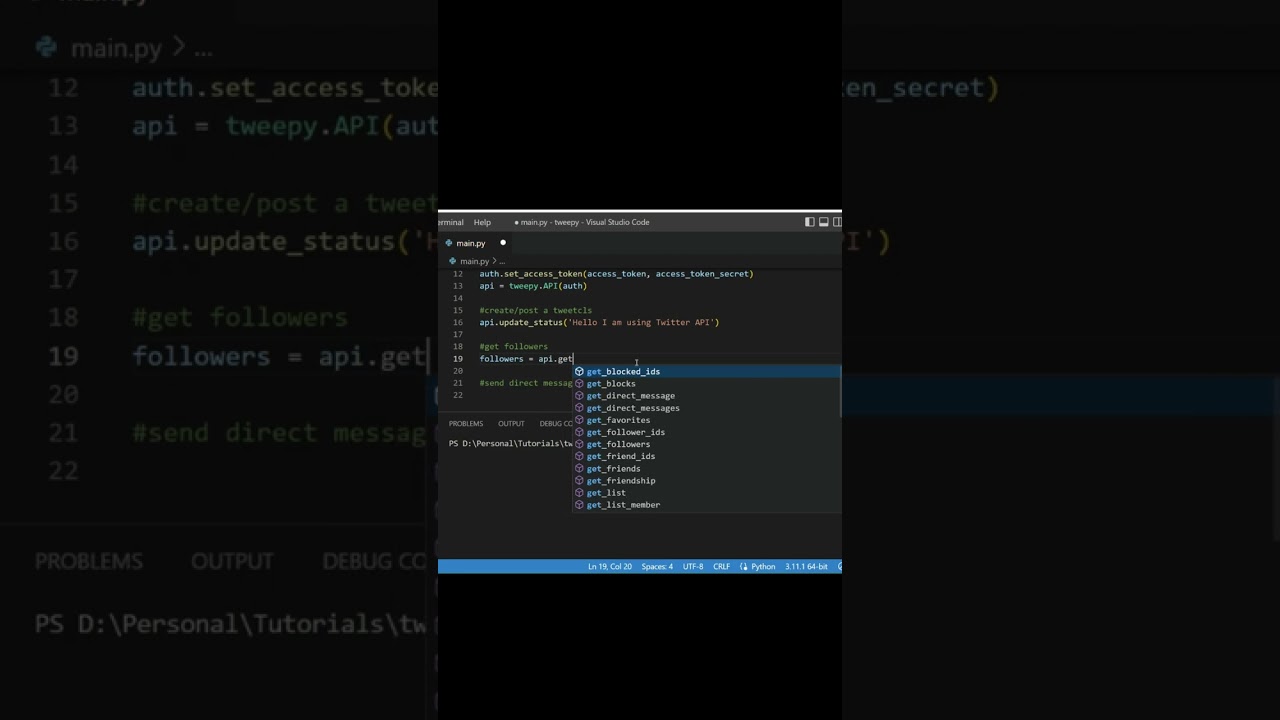This screenshot has width=1280, height=720.
Task: Toggle panel layout icon in title bar
Action: coord(824,222)
